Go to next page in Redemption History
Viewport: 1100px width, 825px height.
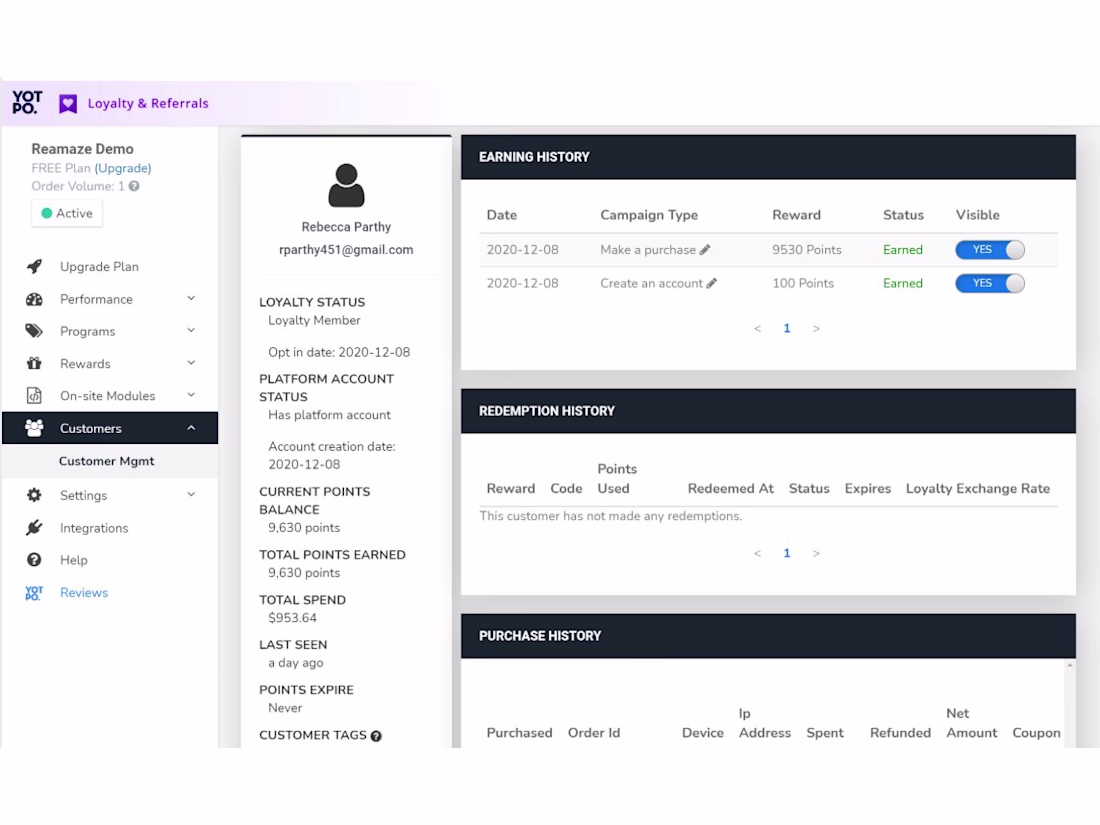816,554
